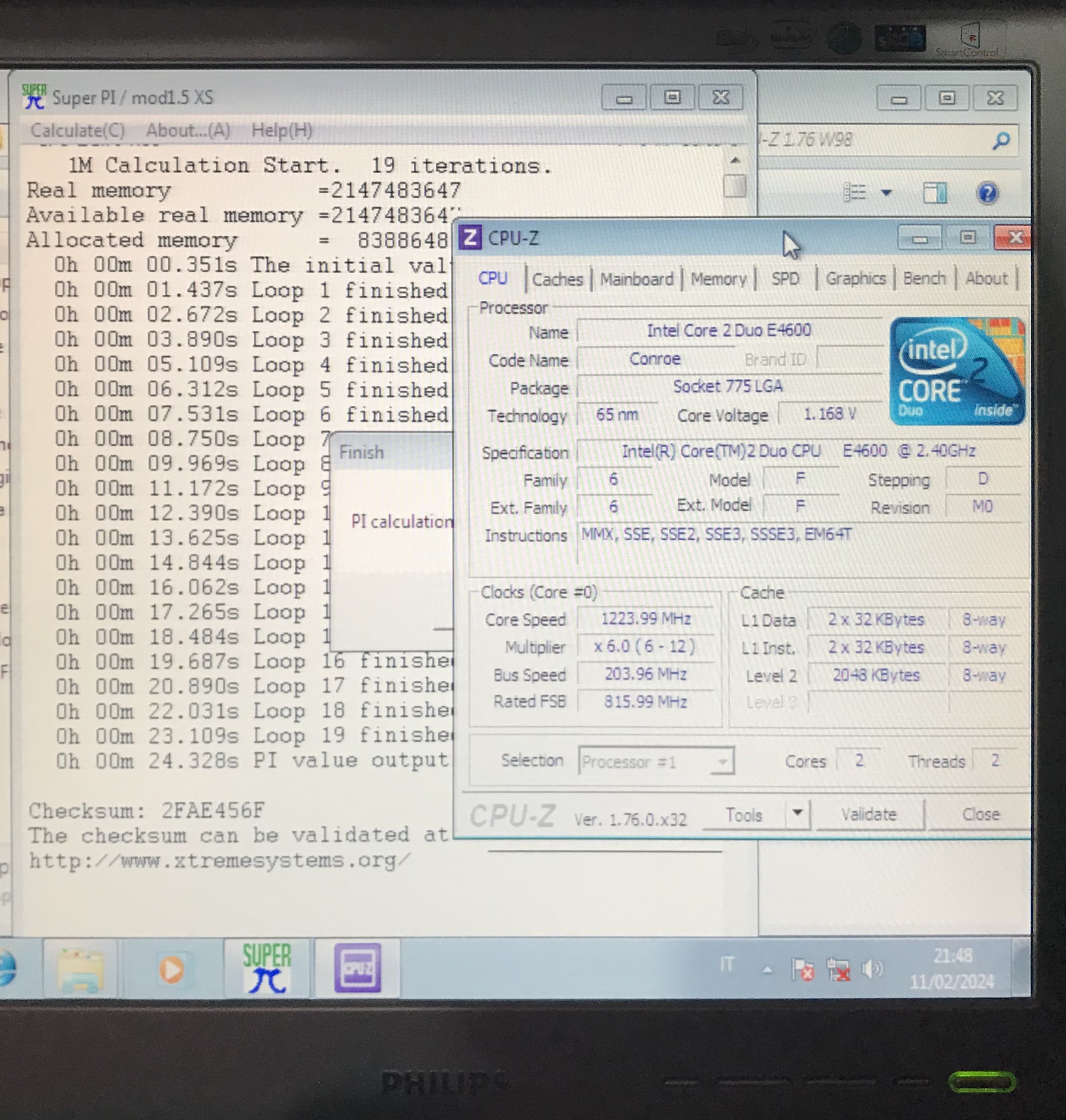This screenshot has height=1120, width=1066.
Task: Switch to the Memory tab
Action: [718, 279]
